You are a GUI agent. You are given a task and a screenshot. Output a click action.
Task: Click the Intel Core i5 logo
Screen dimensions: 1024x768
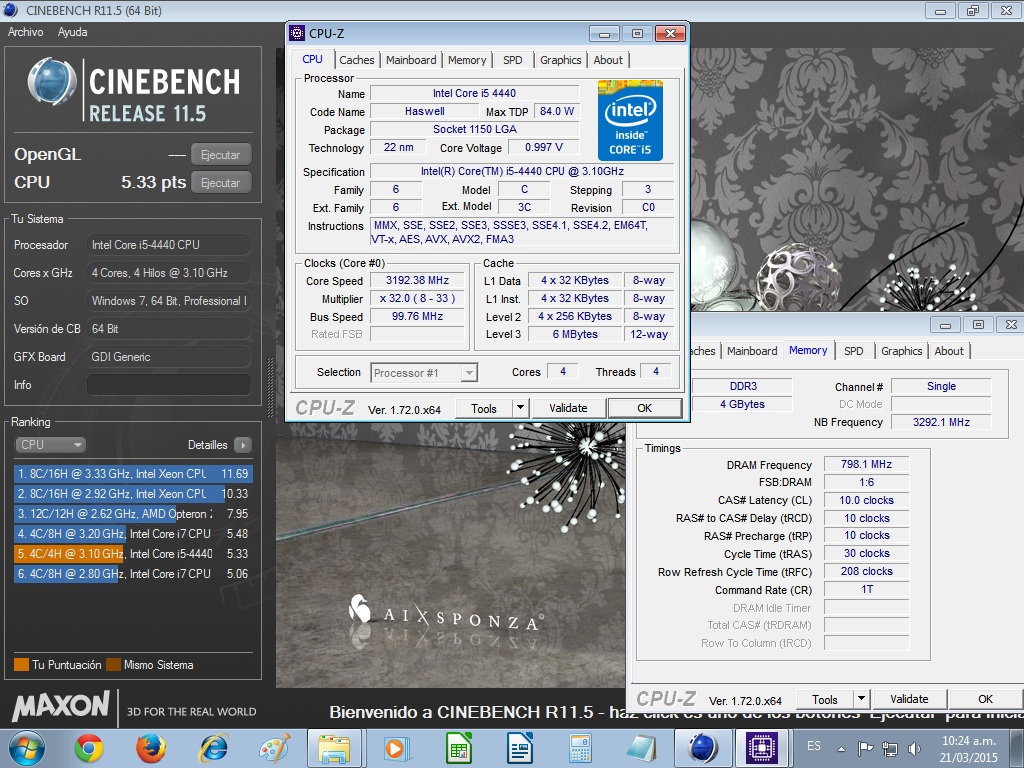(x=630, y=120)
